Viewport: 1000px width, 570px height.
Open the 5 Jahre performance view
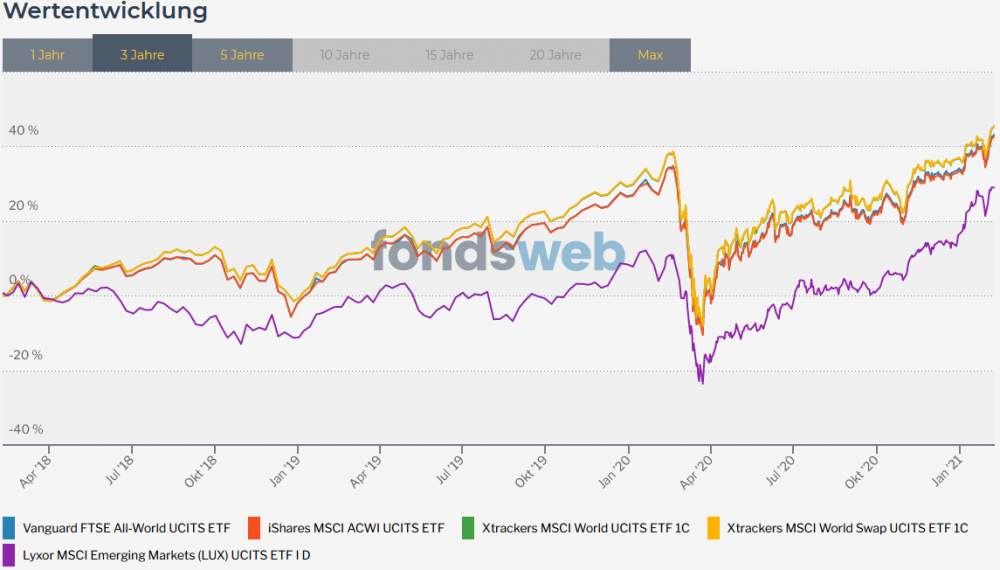(242, 55)
